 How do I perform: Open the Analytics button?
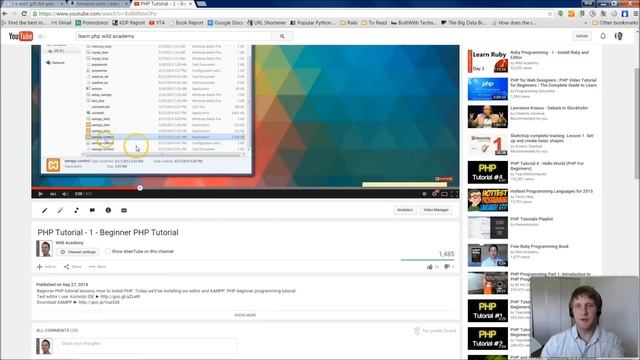(x=405, y=210)
